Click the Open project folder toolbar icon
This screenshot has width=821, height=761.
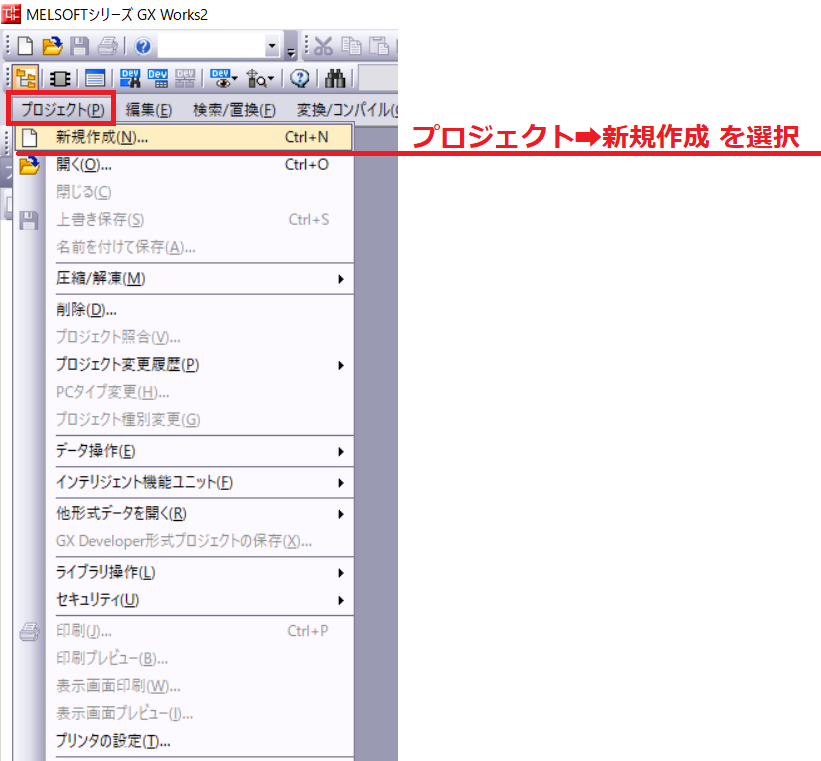[x=52, y=46]
